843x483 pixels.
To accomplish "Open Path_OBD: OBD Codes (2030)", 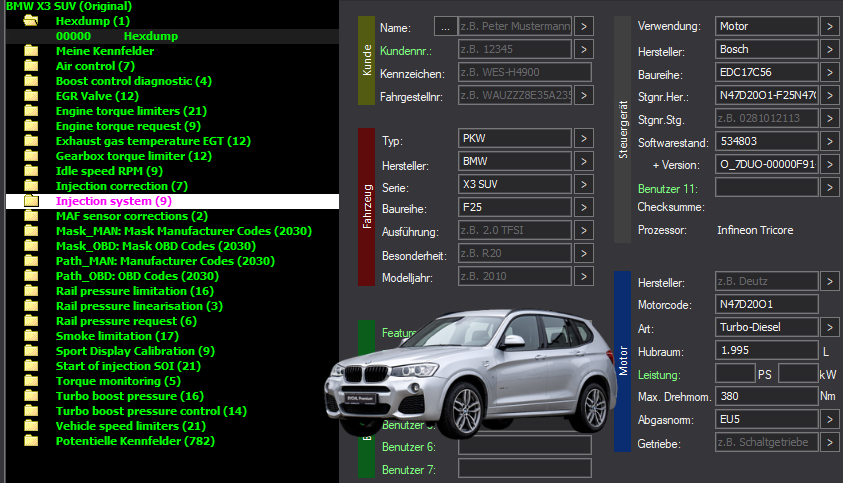I will (x=137, y=276).
